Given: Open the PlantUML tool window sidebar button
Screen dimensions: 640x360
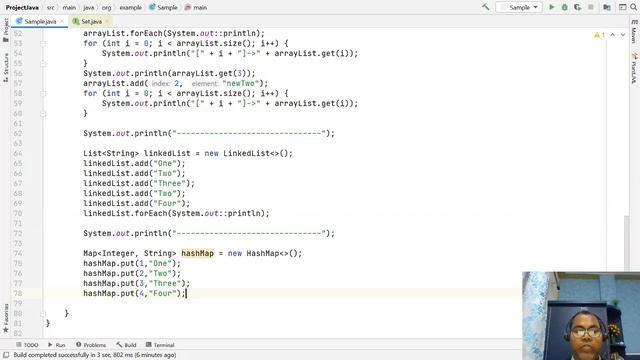Looking at the screenshot, I should tap(634, 68).
